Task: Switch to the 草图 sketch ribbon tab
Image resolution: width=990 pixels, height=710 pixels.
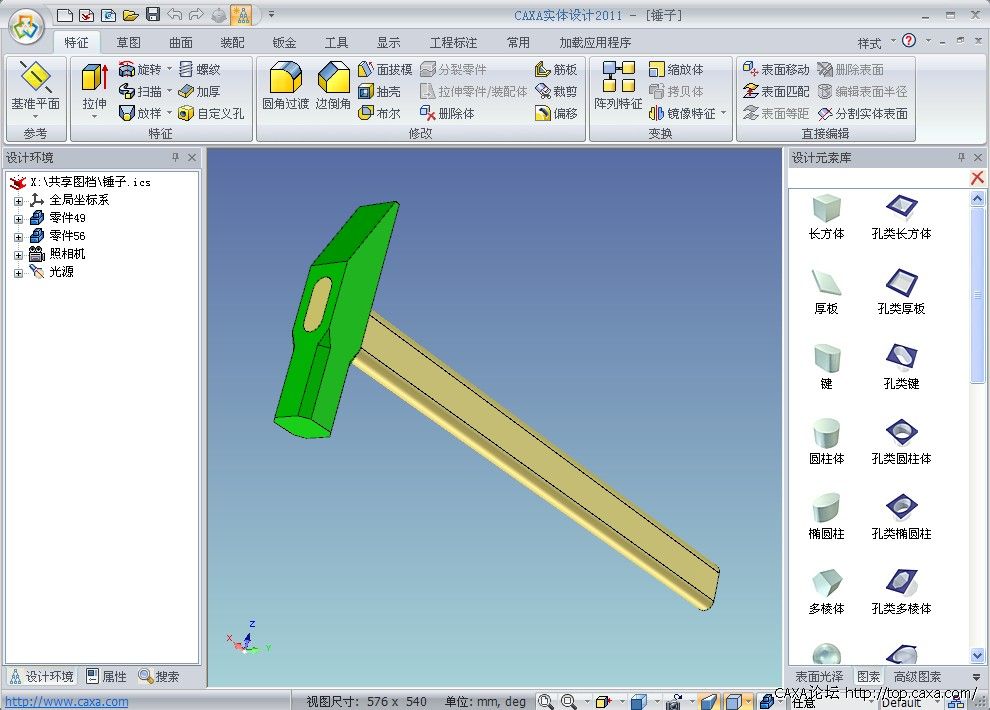Action: pyautogui.click(x=128, y=42)
